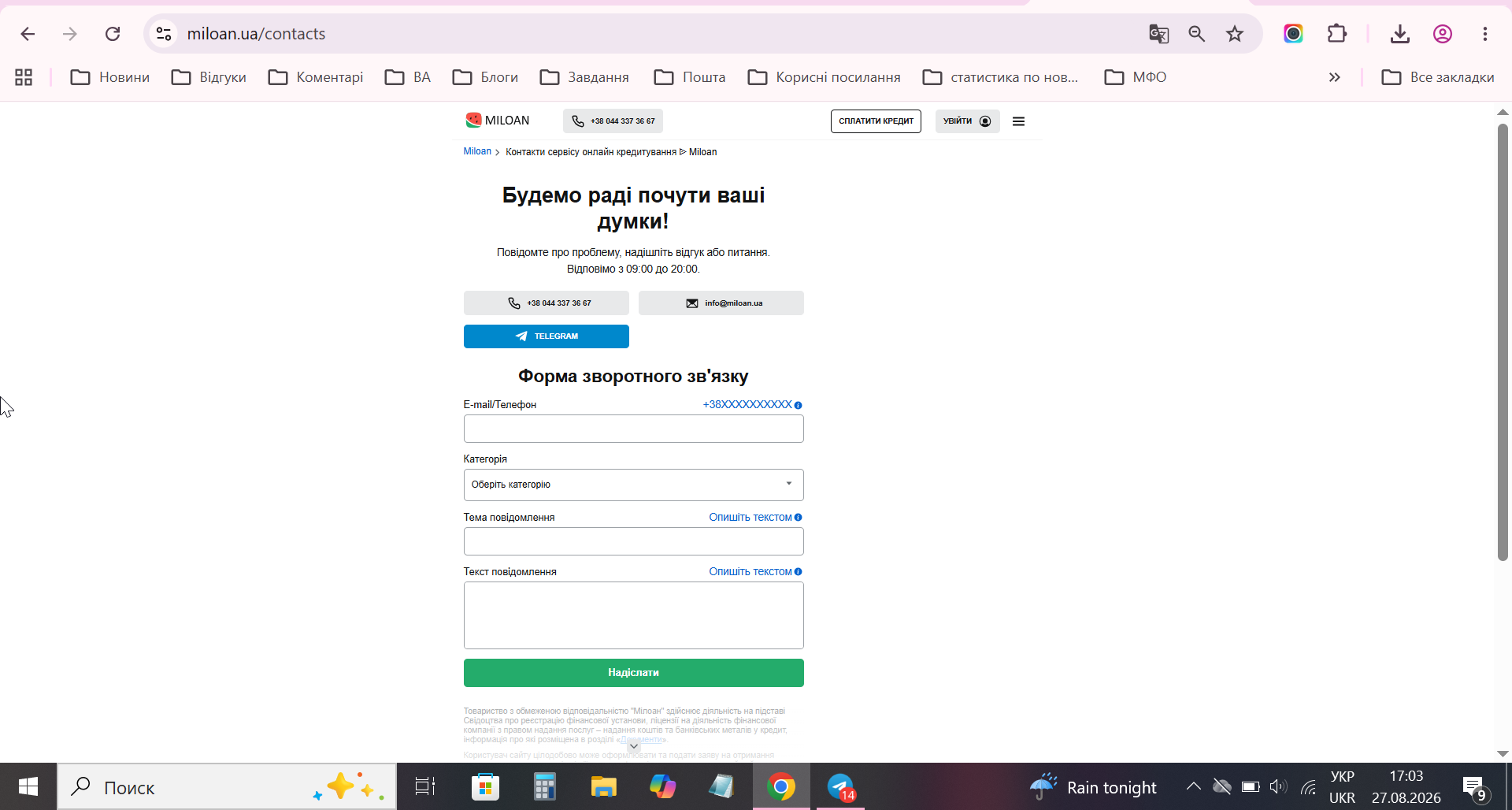The height and width of the screenshot is (810, 1512).
Task: Open the apps grid in bookmarks bar
Action: 24,77
